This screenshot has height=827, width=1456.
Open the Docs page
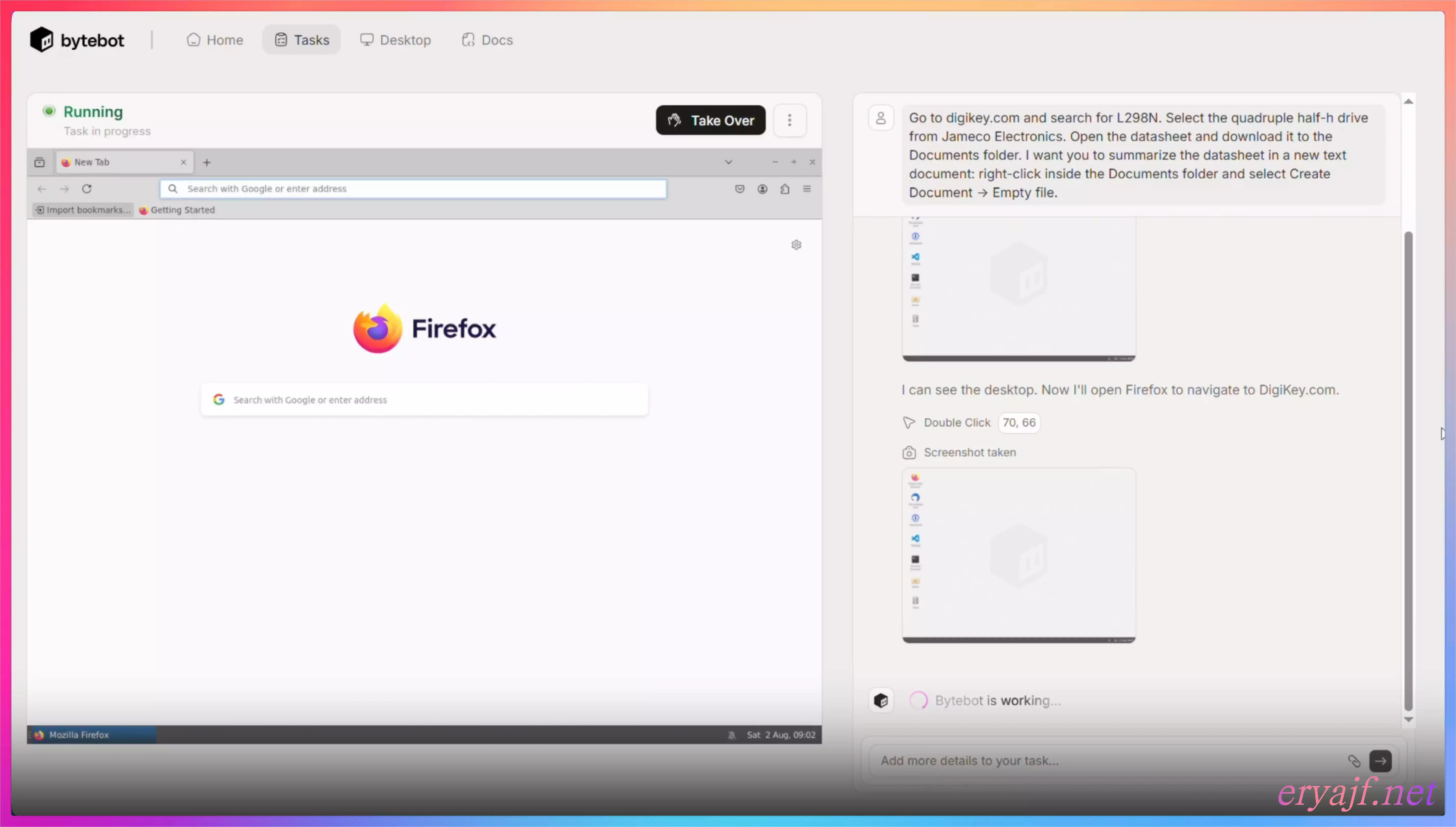pos(488,40)
